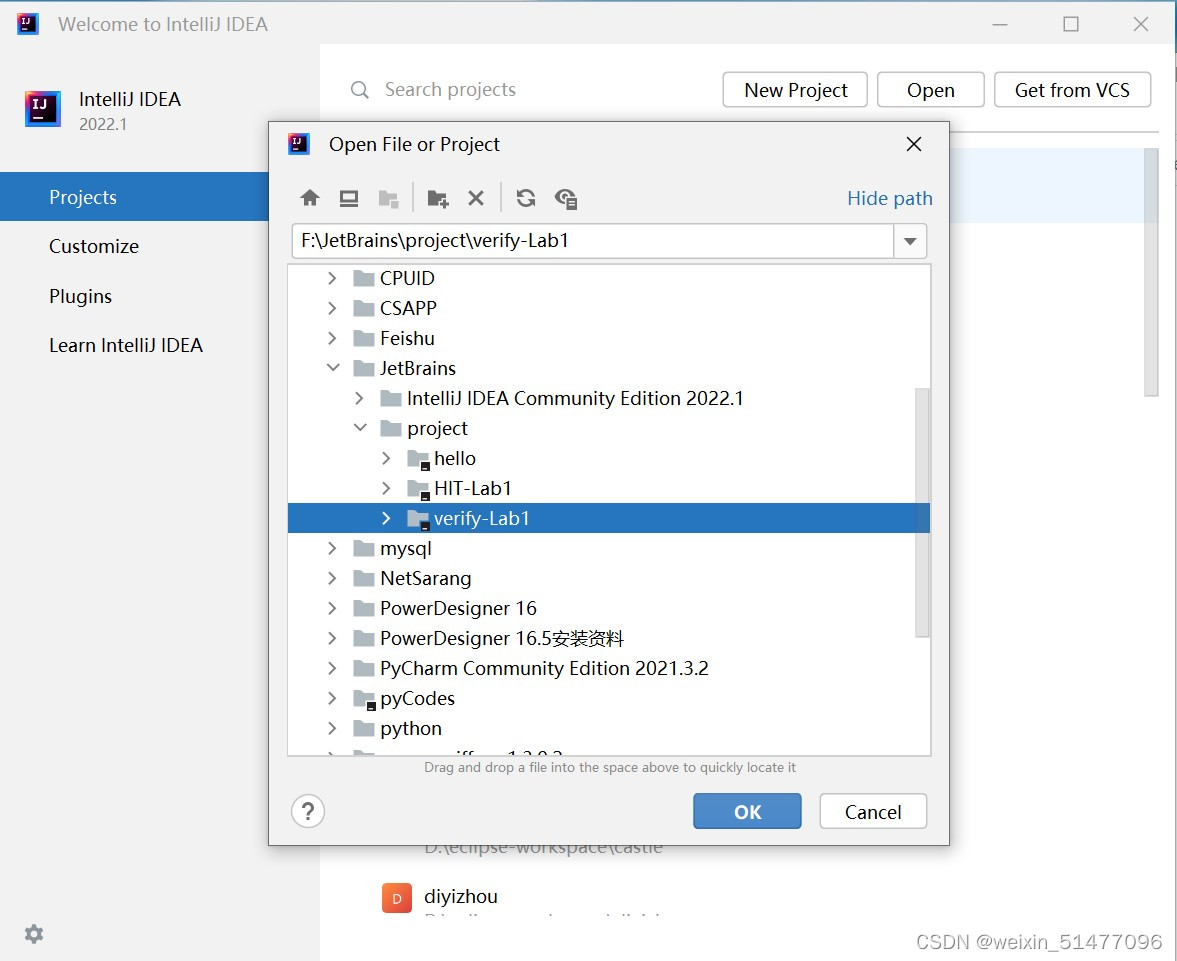Click the pyCodes folder icon
Image resolution: width=1177 pixels, height=961 pixels.
tap(364, 699)
